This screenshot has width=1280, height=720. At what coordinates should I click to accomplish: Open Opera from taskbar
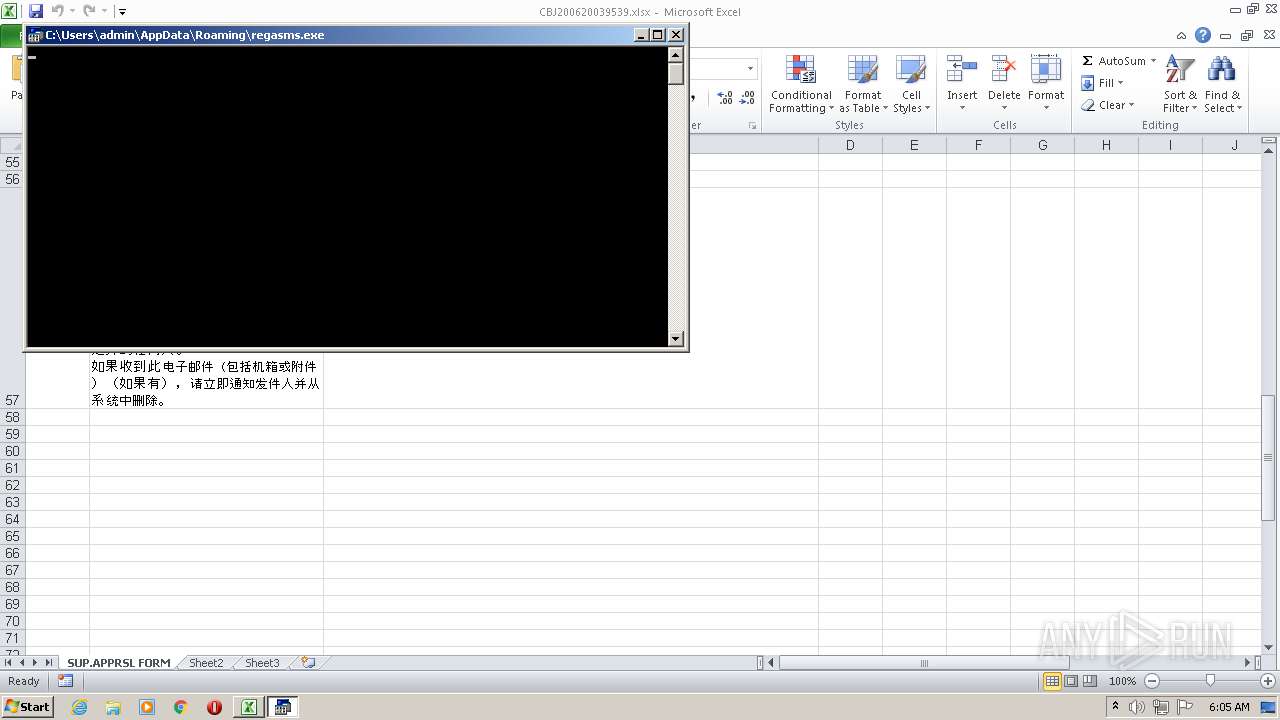(x=214, y=707)
